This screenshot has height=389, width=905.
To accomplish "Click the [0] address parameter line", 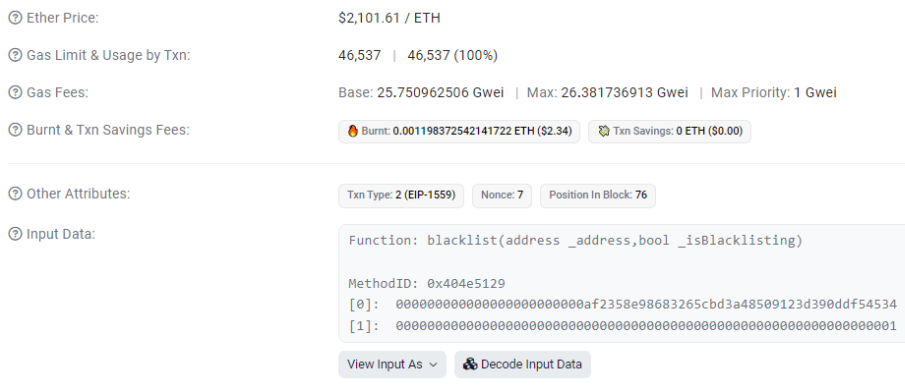I will 622,304.
